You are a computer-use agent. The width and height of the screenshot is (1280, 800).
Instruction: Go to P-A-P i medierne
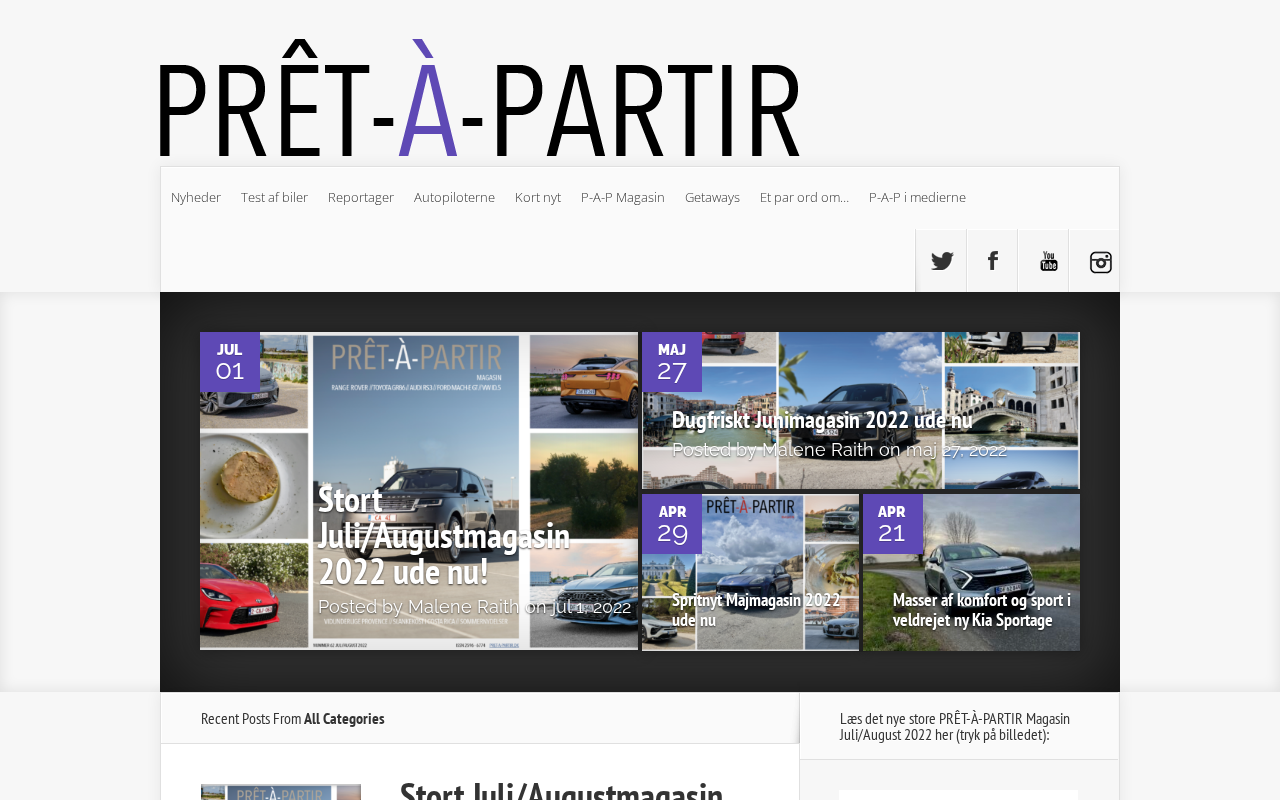917,197
